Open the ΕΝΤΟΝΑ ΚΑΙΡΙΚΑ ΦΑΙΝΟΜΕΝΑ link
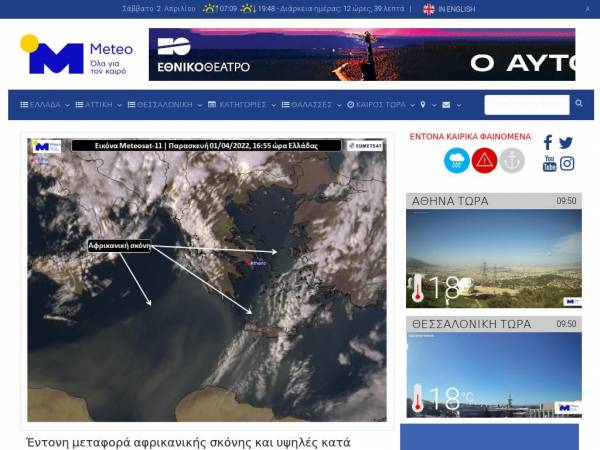The width and height of the screenshot is (600, 450). coord(470,137)
